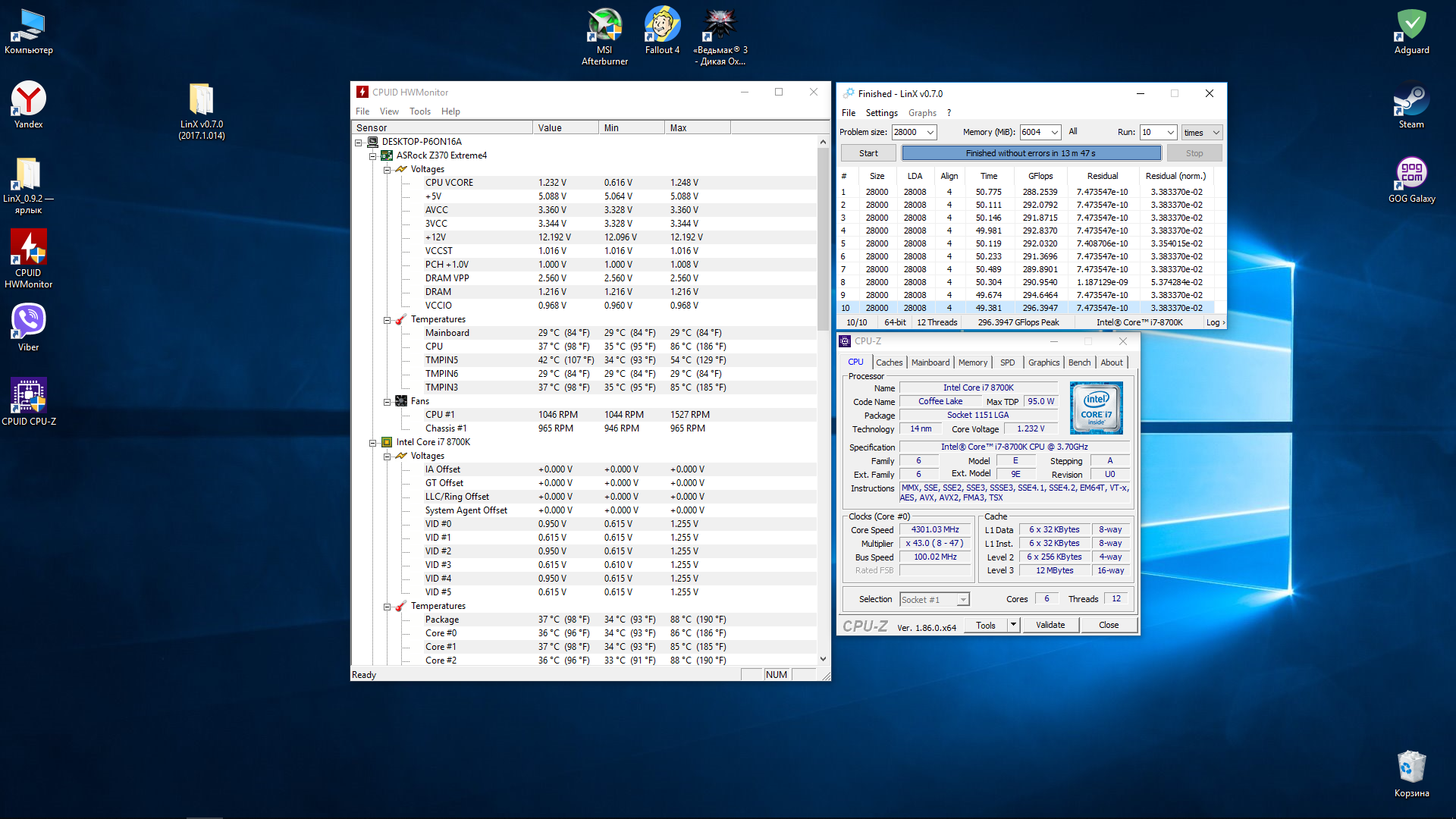Click the Validate button in CPU-Z
The height and width of the screenshot is (819, 1456).
[1050, 626]
